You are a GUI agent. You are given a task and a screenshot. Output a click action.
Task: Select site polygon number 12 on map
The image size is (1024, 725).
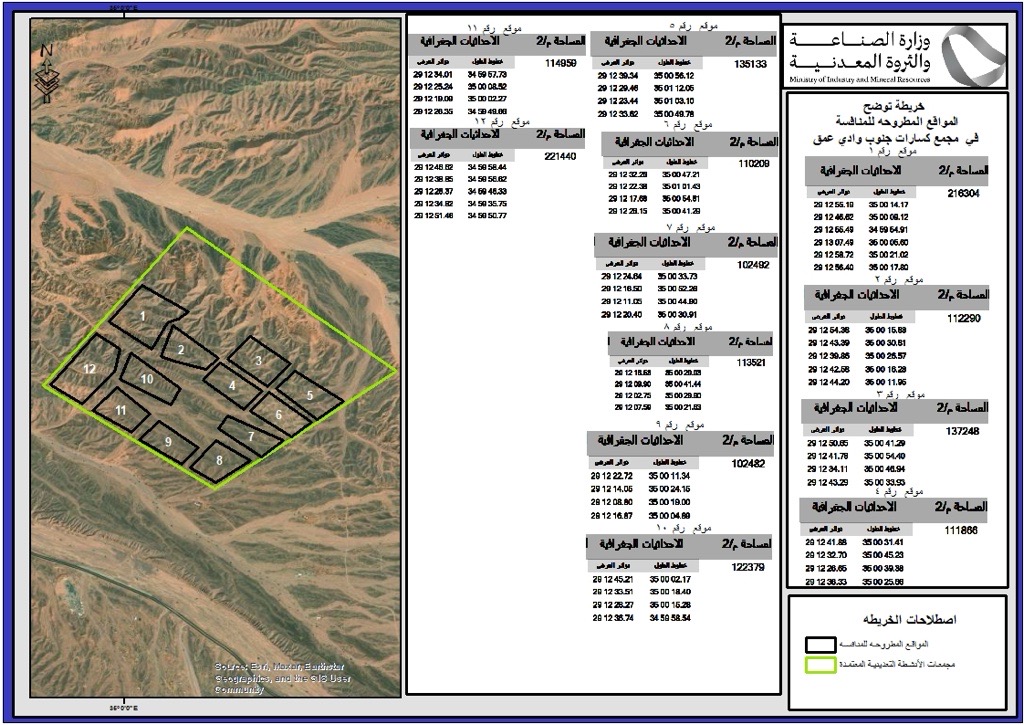coord(88,370)
